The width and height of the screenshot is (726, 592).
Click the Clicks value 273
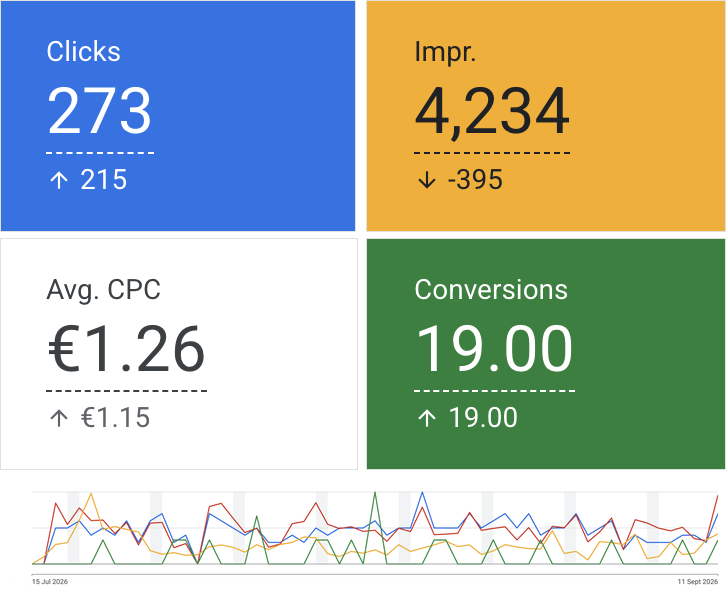click(100, 111)
